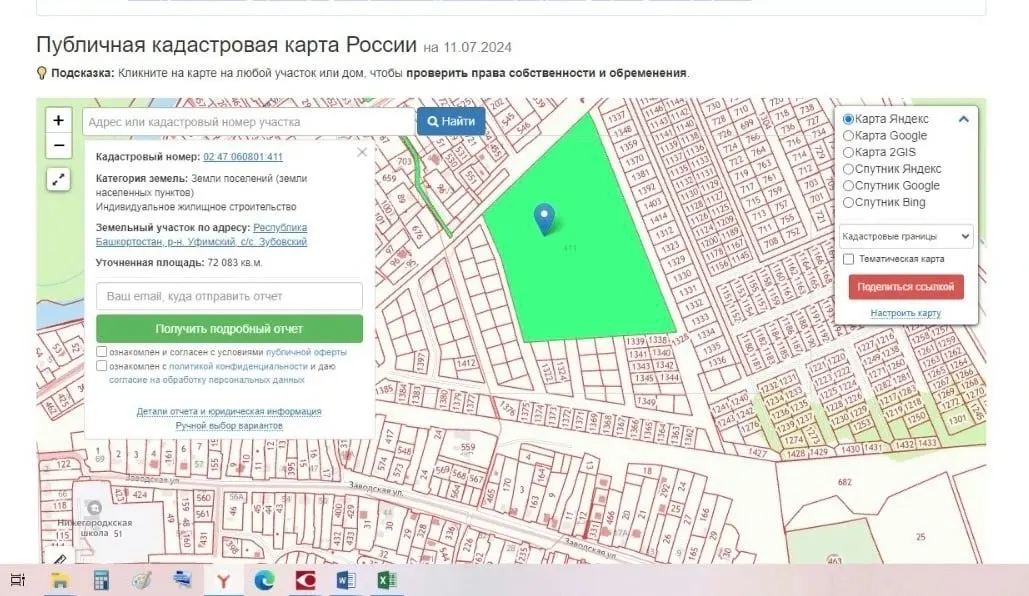Enable Тематическая карта checkbox
The width and height of the screenshot is (1029, 596).
click(x=849, y=259)
